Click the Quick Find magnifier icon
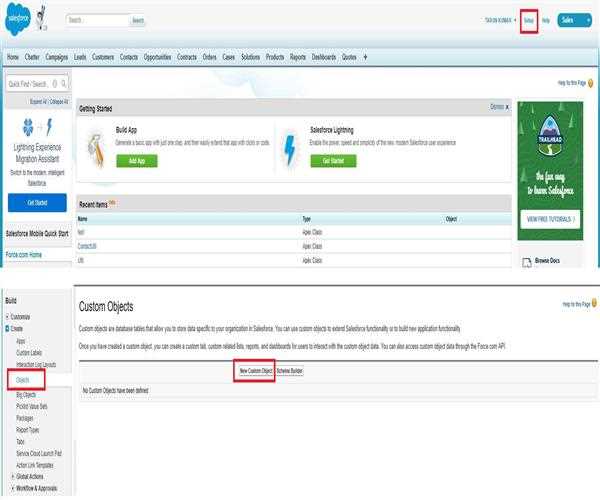Viewport: 600px width, 500px height. (64, 83)
